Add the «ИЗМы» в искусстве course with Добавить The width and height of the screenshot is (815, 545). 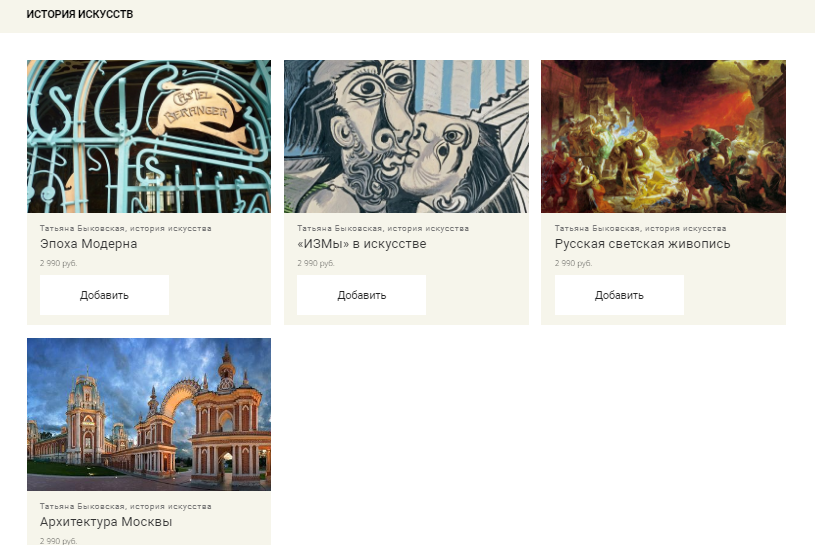click(x=361, y=295)
